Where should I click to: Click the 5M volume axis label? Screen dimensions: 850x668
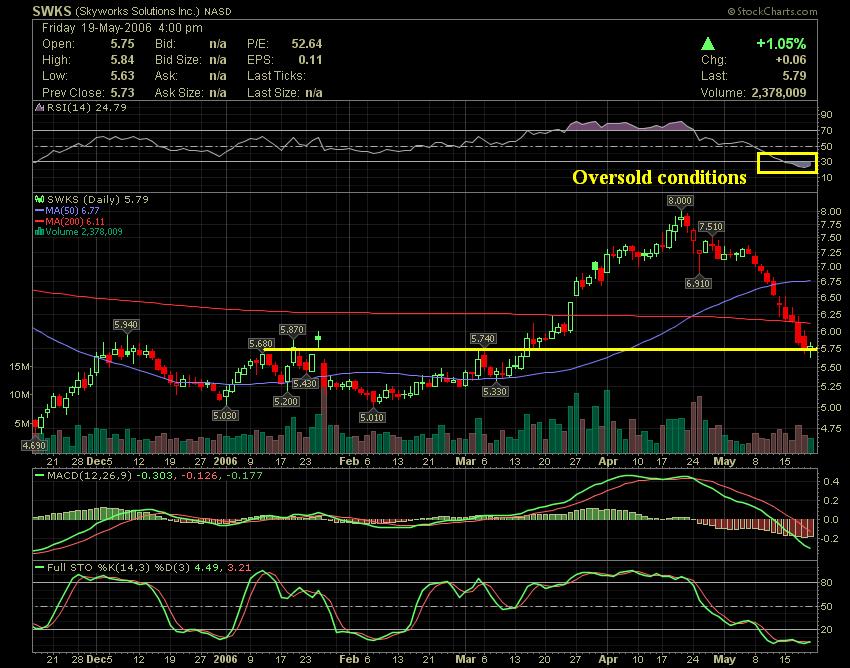(x=22, y=423)
